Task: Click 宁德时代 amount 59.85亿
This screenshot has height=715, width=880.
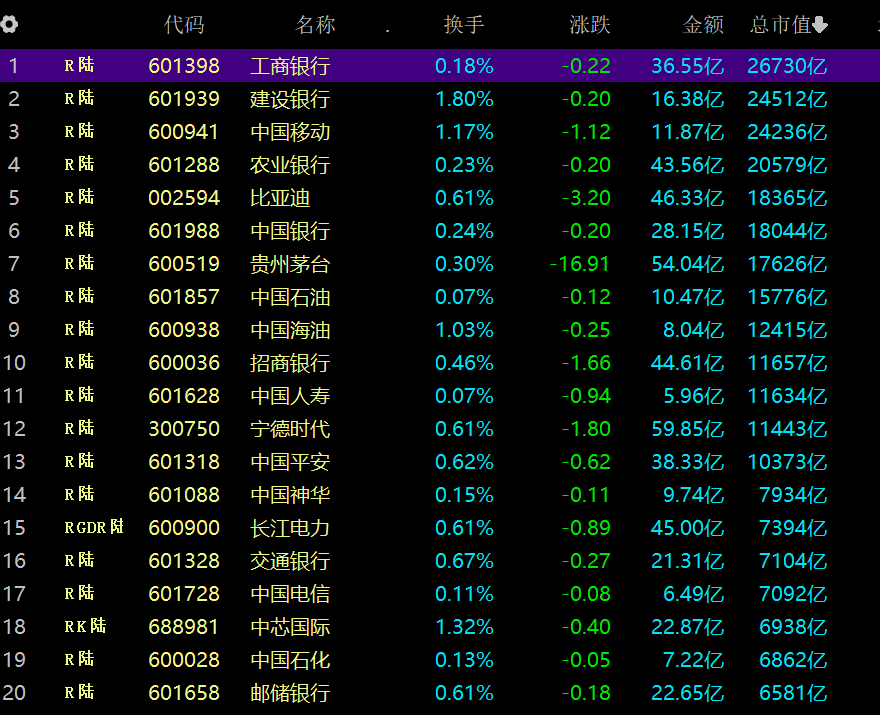Action: 688,429
